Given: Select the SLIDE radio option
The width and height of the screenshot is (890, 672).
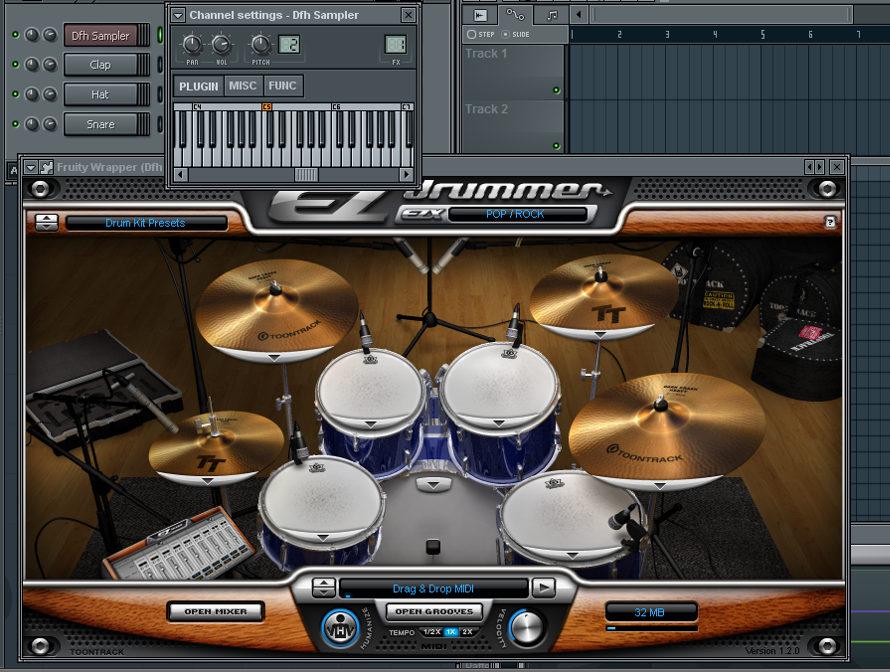Looking at the screenshot, I should 505,35.
